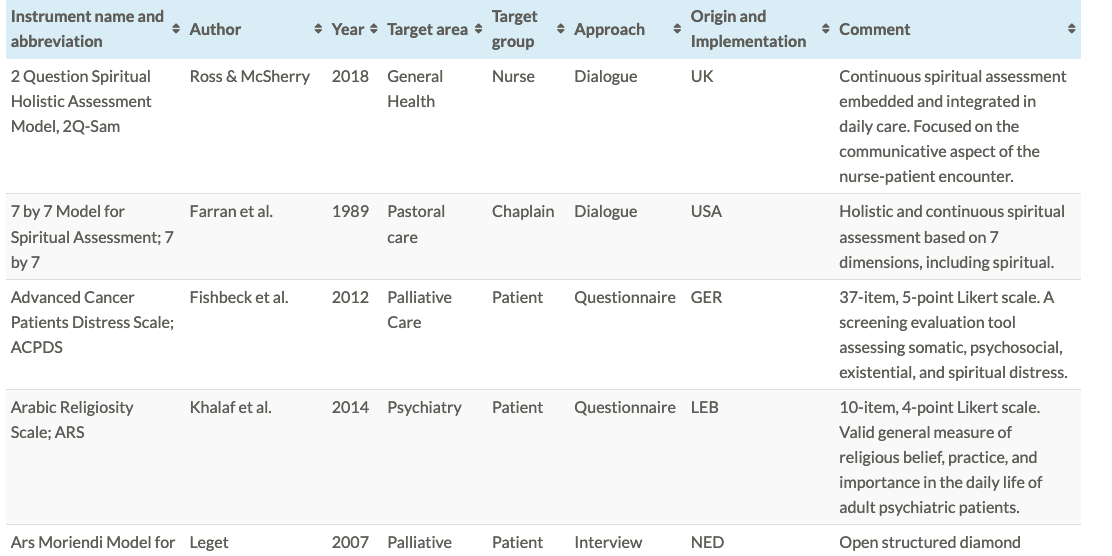Click sort arrows icon beside Origin and Implementation
The width and height of the screenshot is (1112, 556).
point(825,29)
